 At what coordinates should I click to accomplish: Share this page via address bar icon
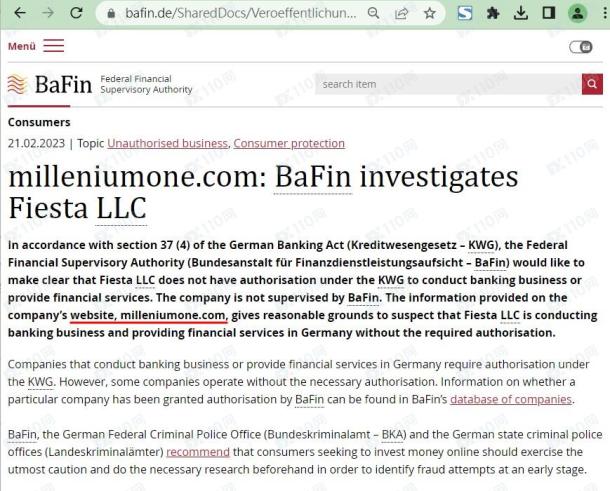[x=401, y=14]
